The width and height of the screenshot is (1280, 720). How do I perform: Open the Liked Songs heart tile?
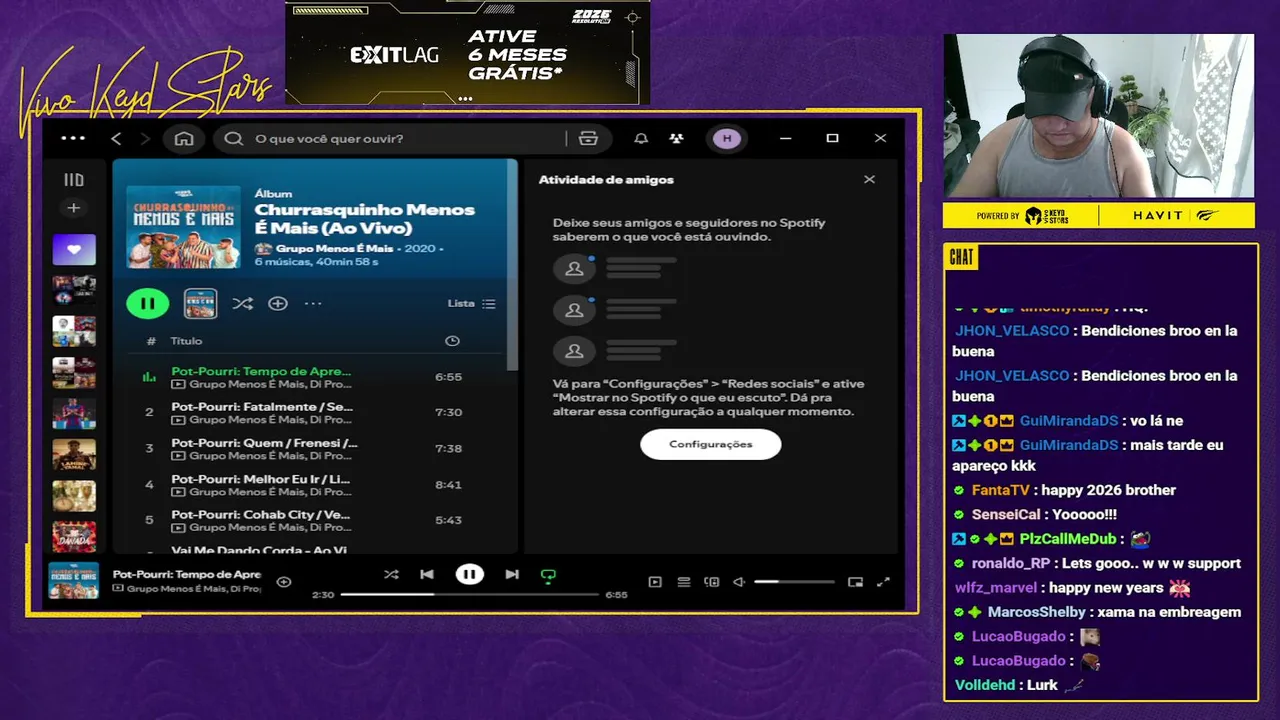click(74, 250)
